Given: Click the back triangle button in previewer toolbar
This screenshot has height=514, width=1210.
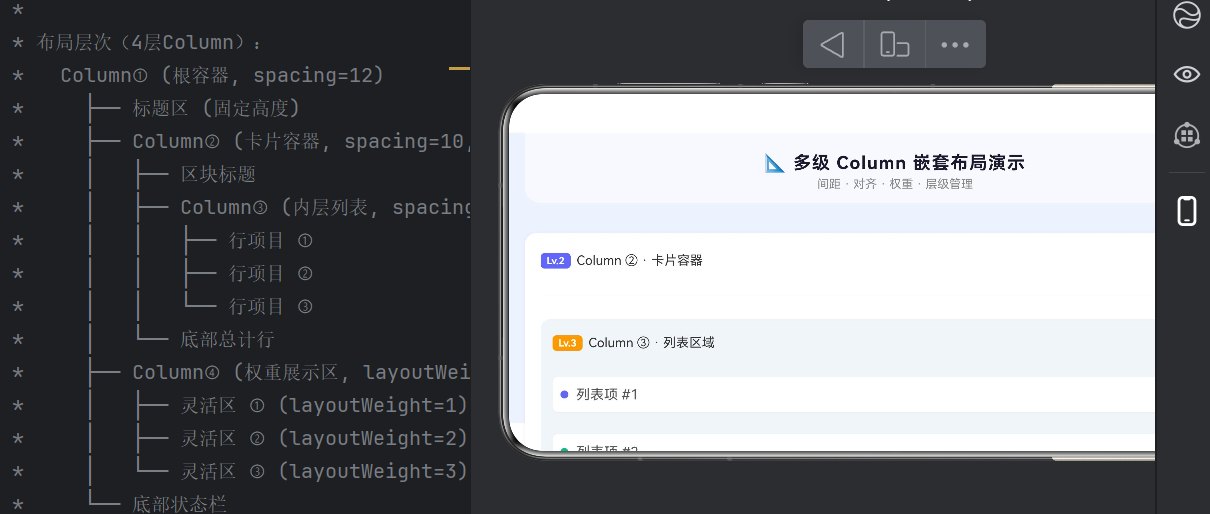Looking at the screenshot, I should pyautogui.click(x=833, y=45).
